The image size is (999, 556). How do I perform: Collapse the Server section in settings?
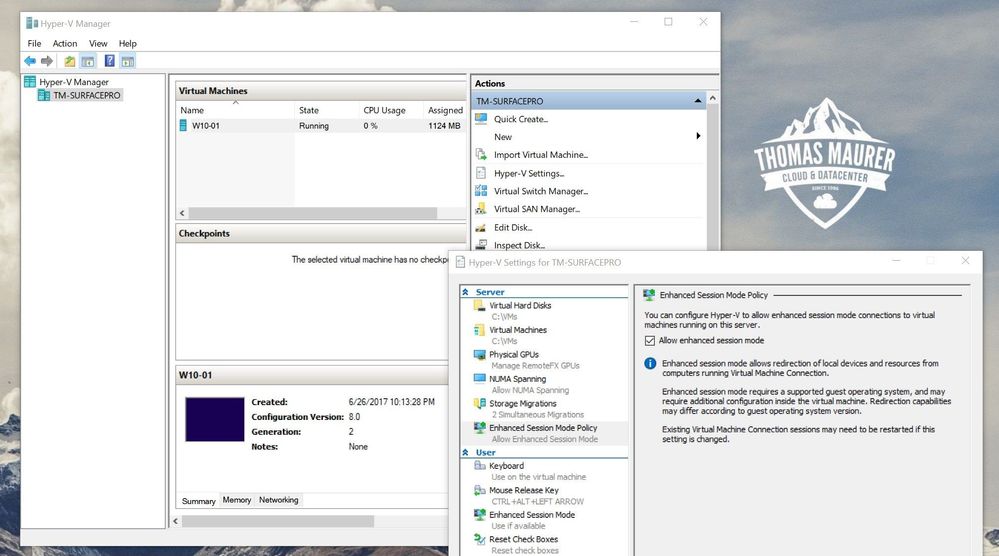tap(466, 292)
